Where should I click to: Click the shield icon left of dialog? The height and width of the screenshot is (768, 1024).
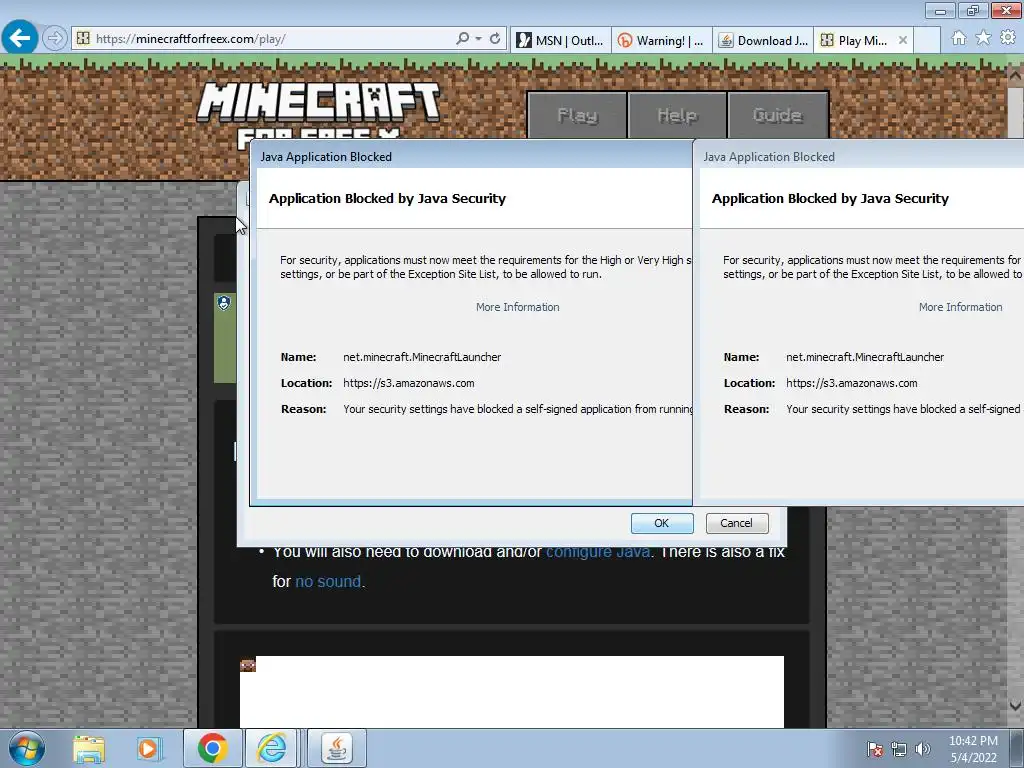pos(224,303)
